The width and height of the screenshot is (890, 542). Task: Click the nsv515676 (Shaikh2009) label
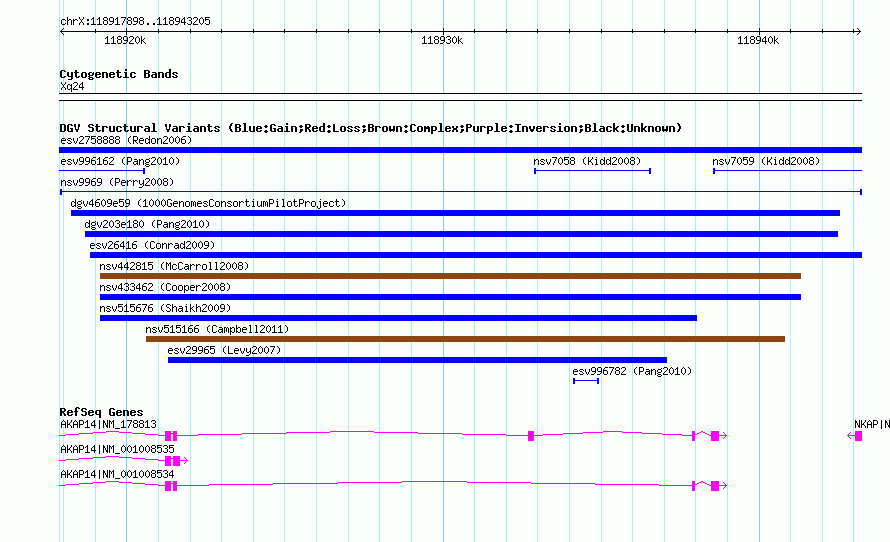pyautogui.click(x=165, y=308)
